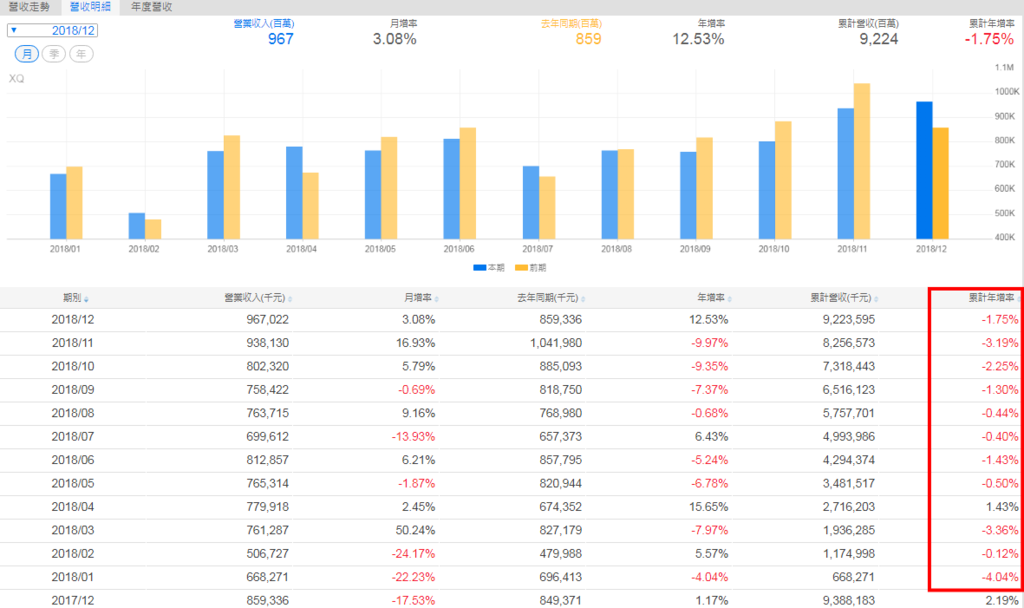Select the dark blue 2018/12 chart bar
This screenshot has width=1024, height=608.
pyautogui.click(x=924, y=170)
